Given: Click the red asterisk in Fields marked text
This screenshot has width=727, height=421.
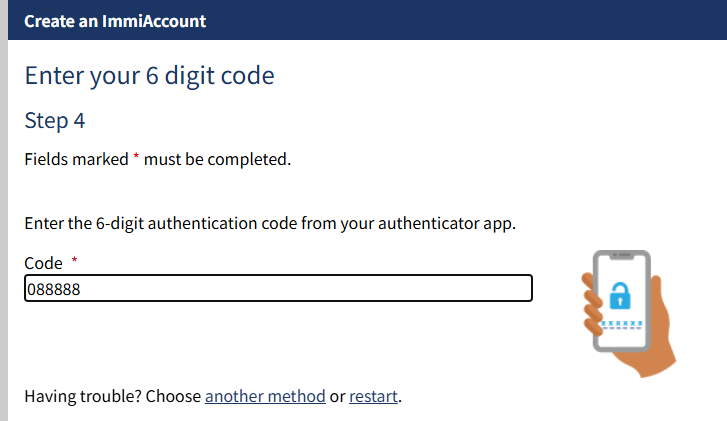Looking at the screenshot, I should coord(136,156).
